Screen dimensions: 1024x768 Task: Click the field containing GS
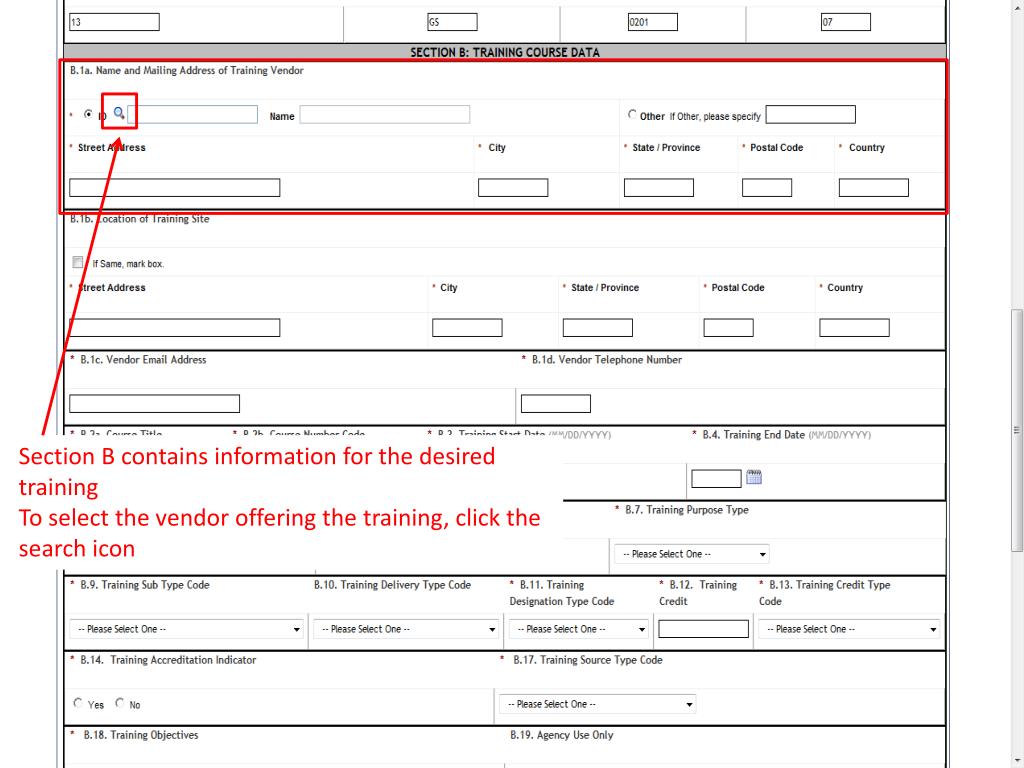[x=452, y=22]
